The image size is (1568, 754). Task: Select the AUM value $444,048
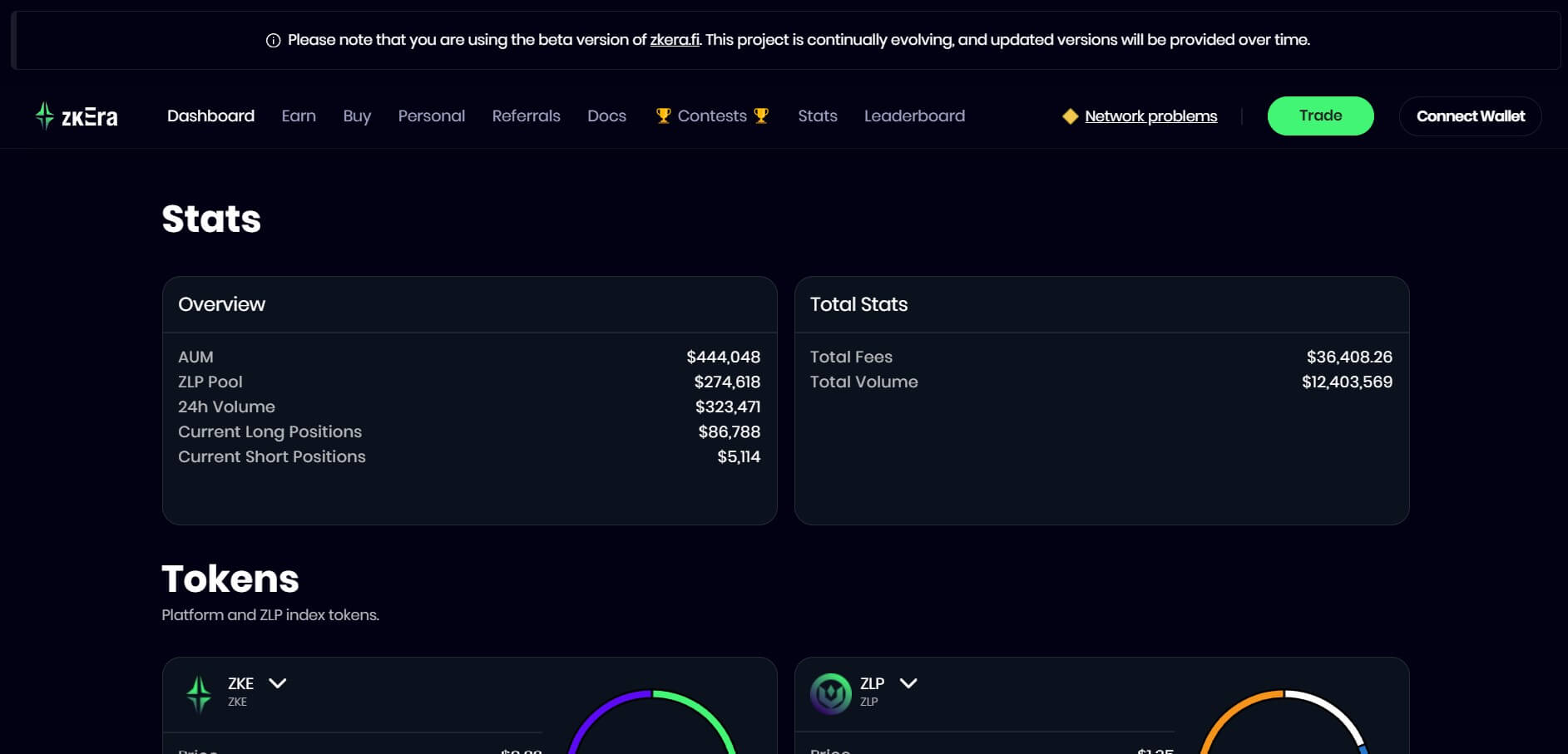point(723,357)
